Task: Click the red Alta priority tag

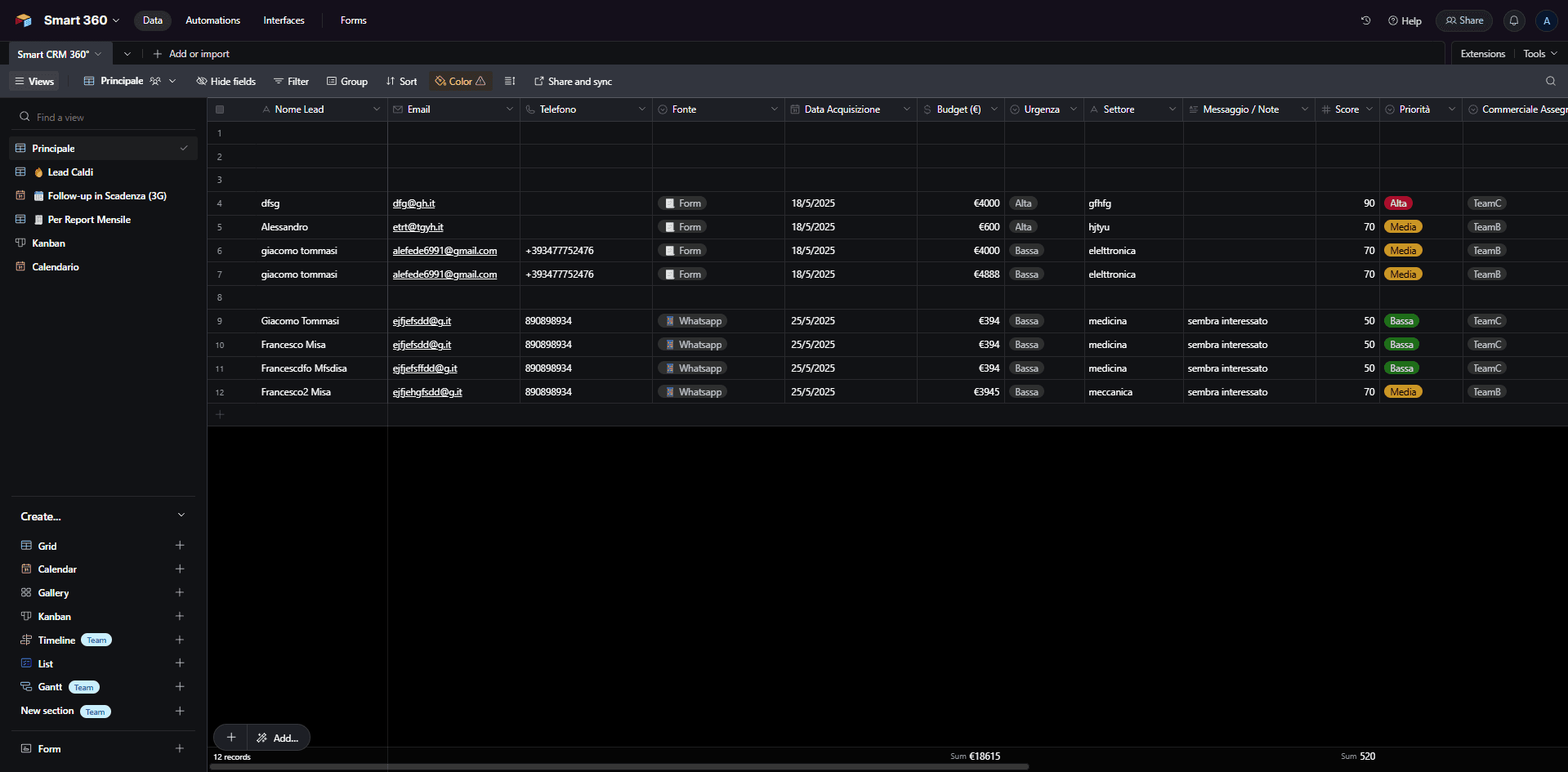Action: tap(1398, 203)
